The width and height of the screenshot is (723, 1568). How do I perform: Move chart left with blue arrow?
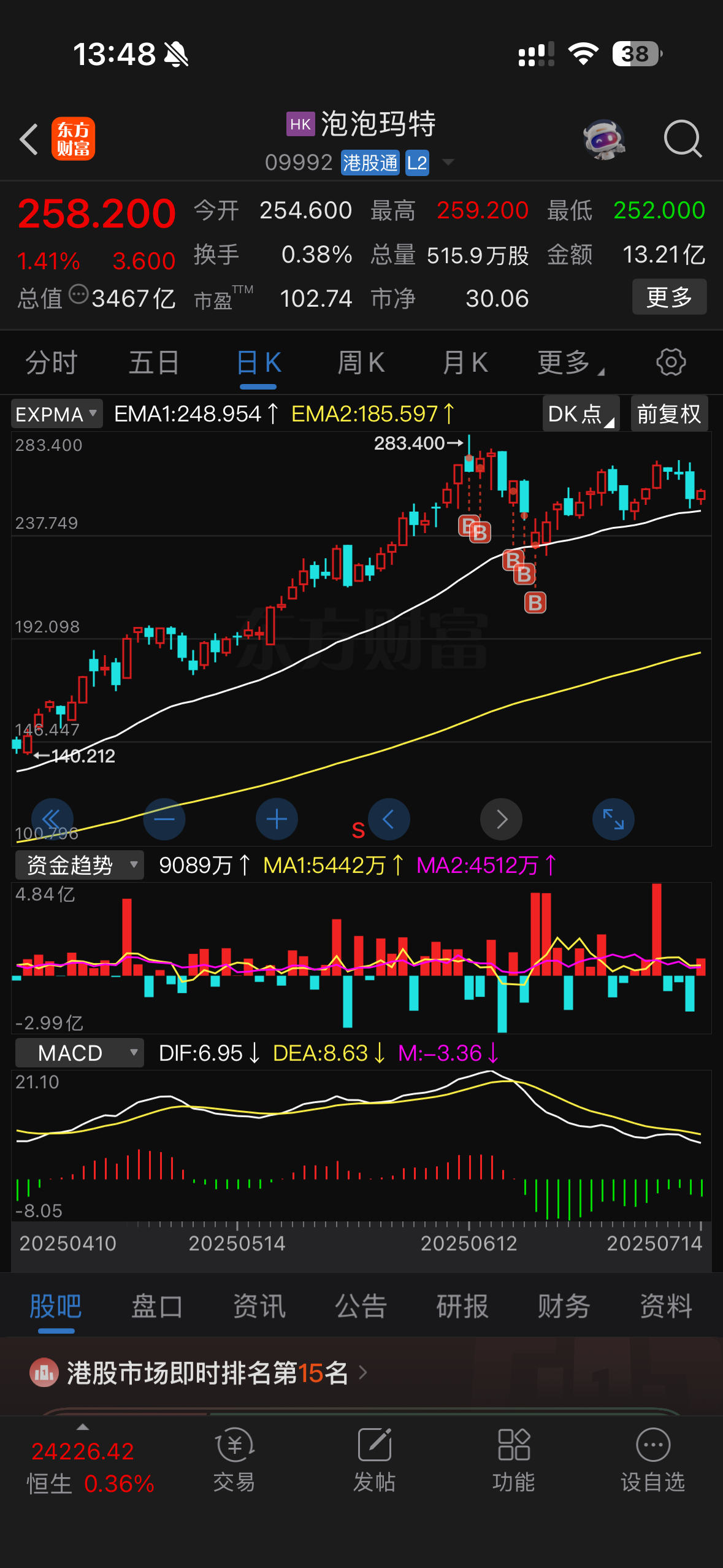coord(389,819)
